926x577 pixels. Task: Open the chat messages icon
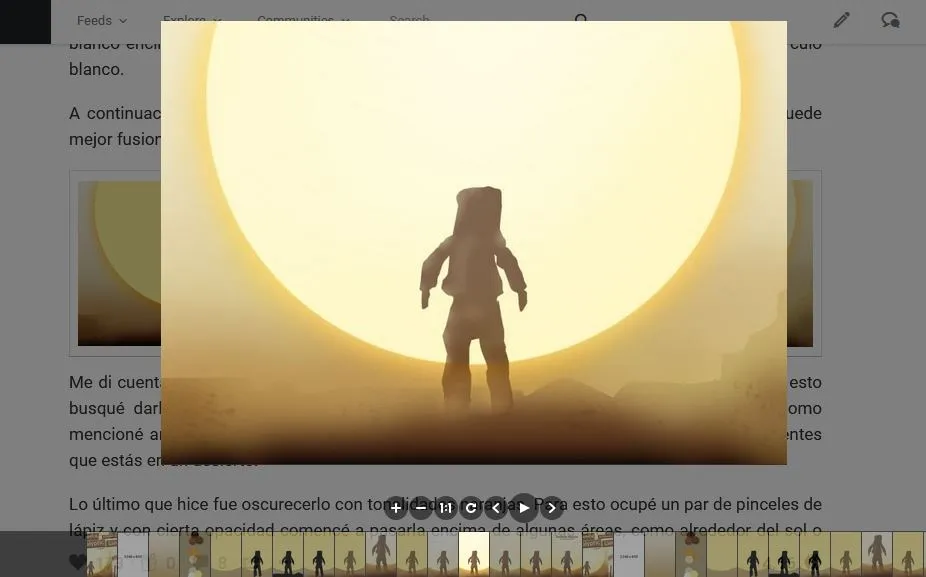click(x=890, y=20)
